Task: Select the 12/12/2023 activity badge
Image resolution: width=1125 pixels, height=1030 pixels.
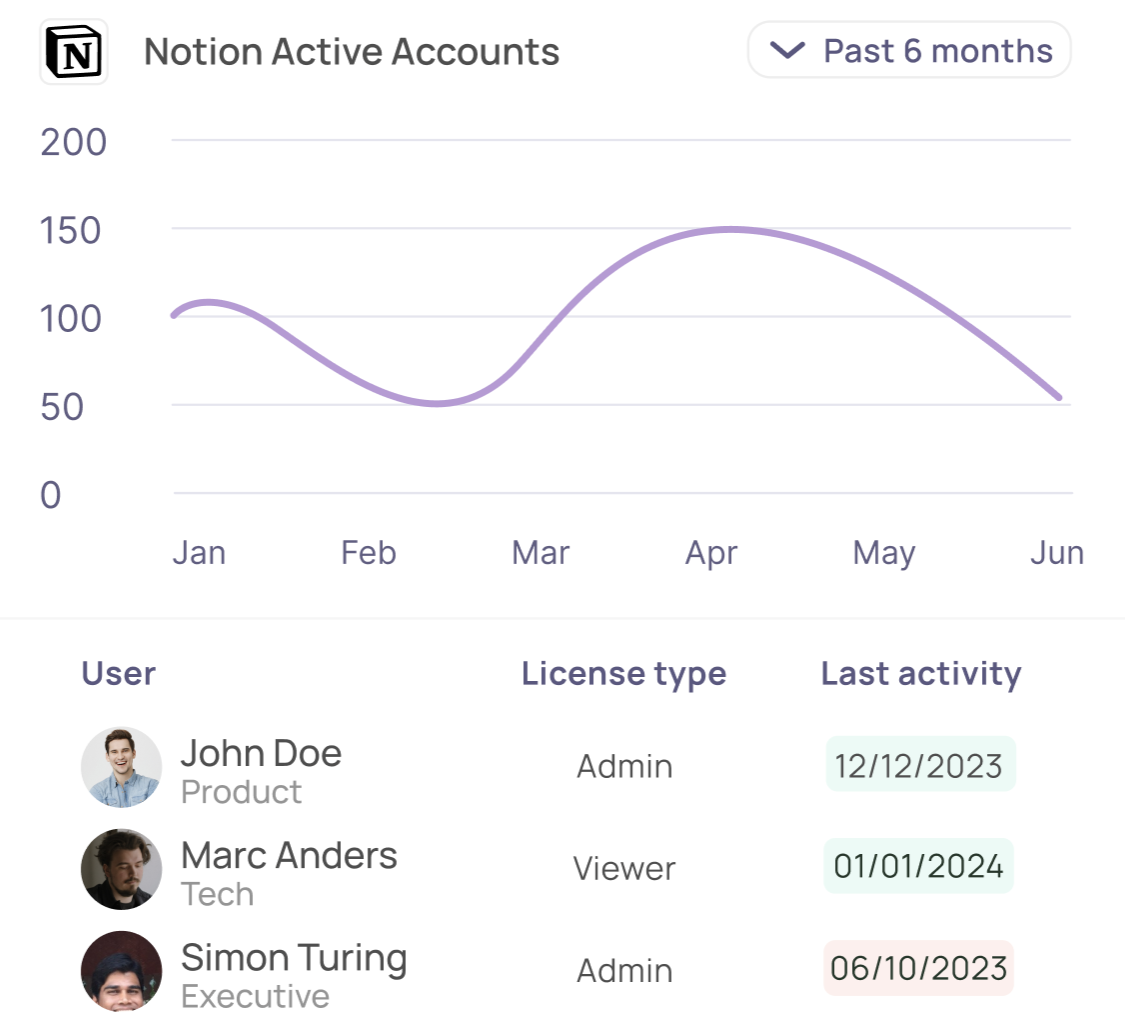Action: click(919, 765)
